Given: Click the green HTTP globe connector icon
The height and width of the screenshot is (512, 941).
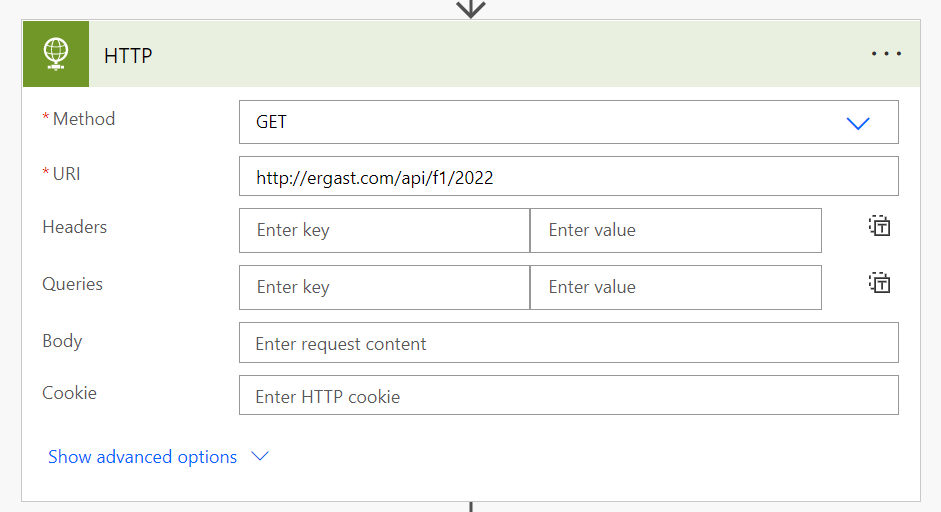Looking at the screenshot, I should click(x=56, y=54).
